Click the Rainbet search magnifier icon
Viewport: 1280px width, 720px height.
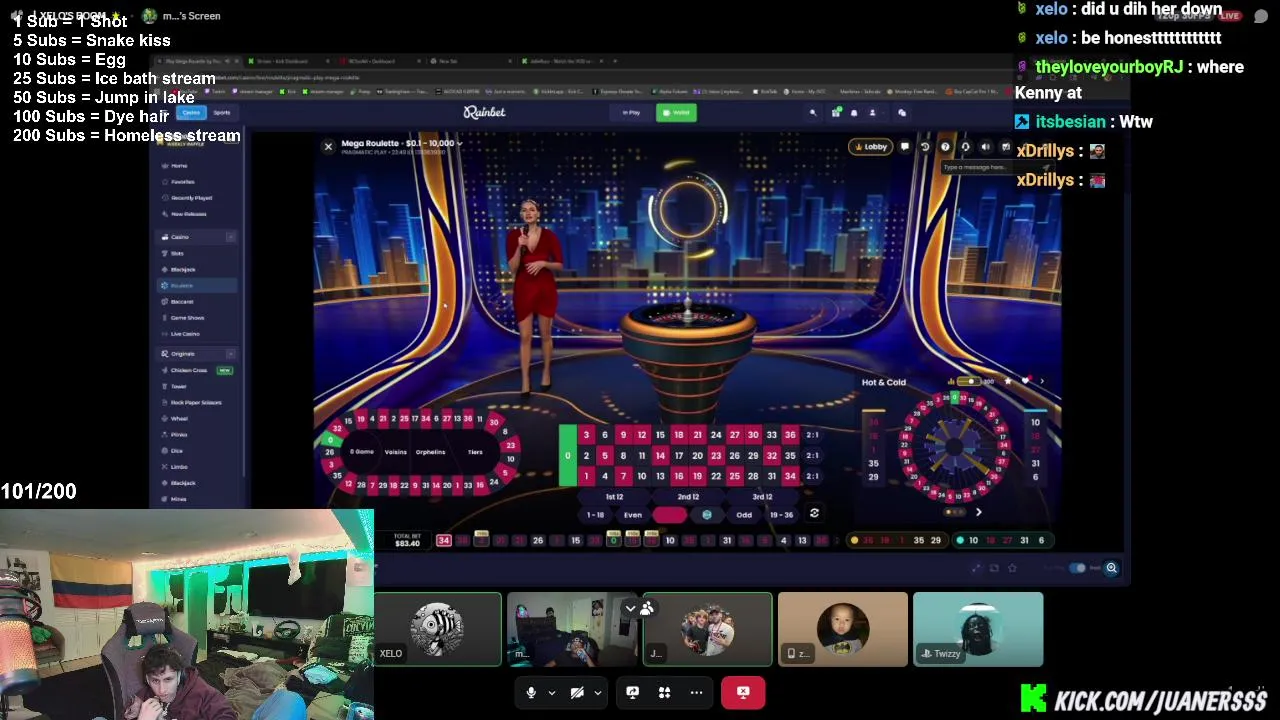point(813,112)
